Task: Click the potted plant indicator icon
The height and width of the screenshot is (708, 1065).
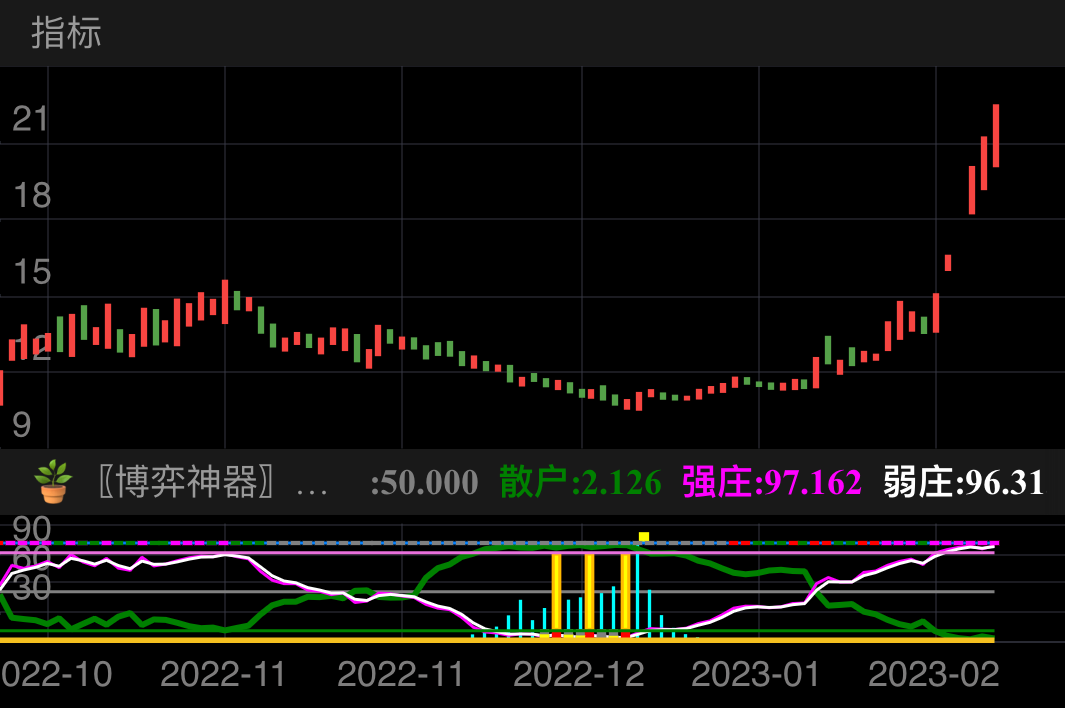Action: click(53, 482)
